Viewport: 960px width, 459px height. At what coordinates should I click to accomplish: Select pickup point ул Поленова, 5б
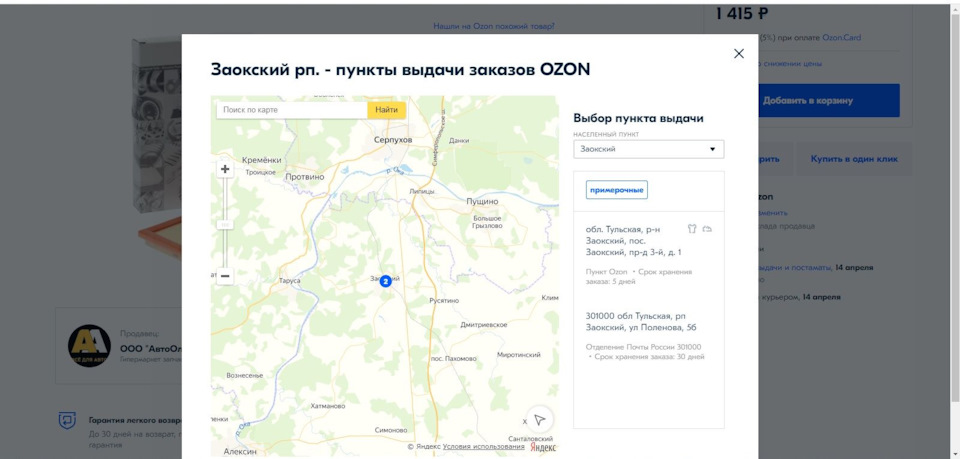pos(648,335)
